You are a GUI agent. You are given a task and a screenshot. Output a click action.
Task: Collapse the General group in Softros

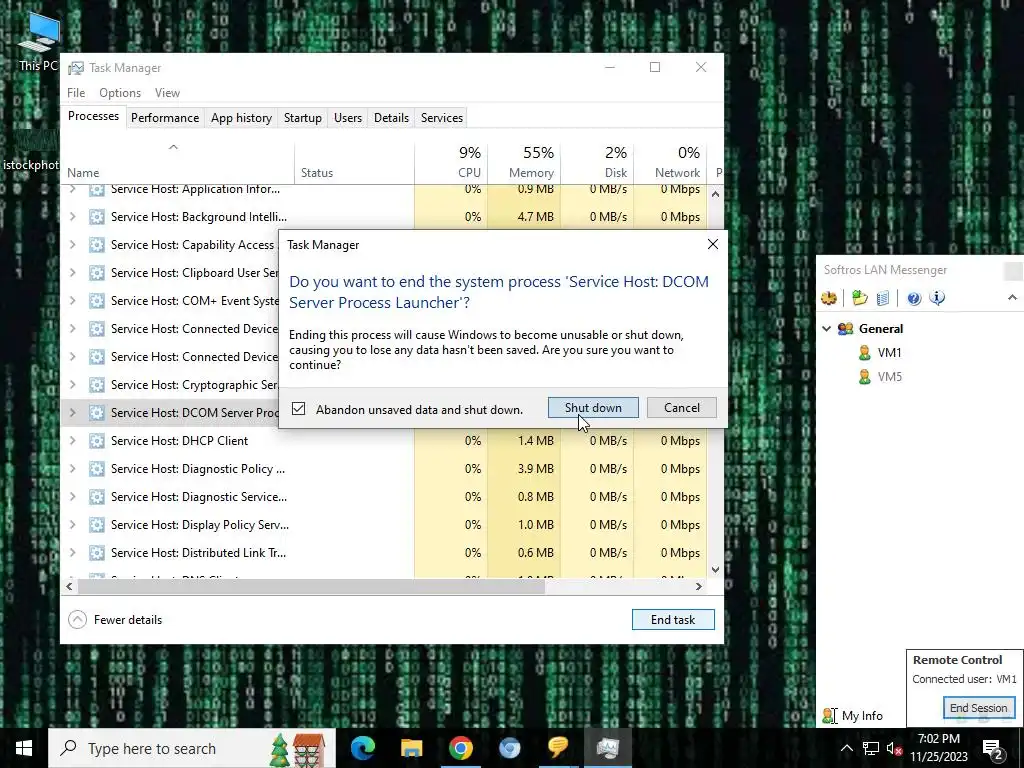826,328
